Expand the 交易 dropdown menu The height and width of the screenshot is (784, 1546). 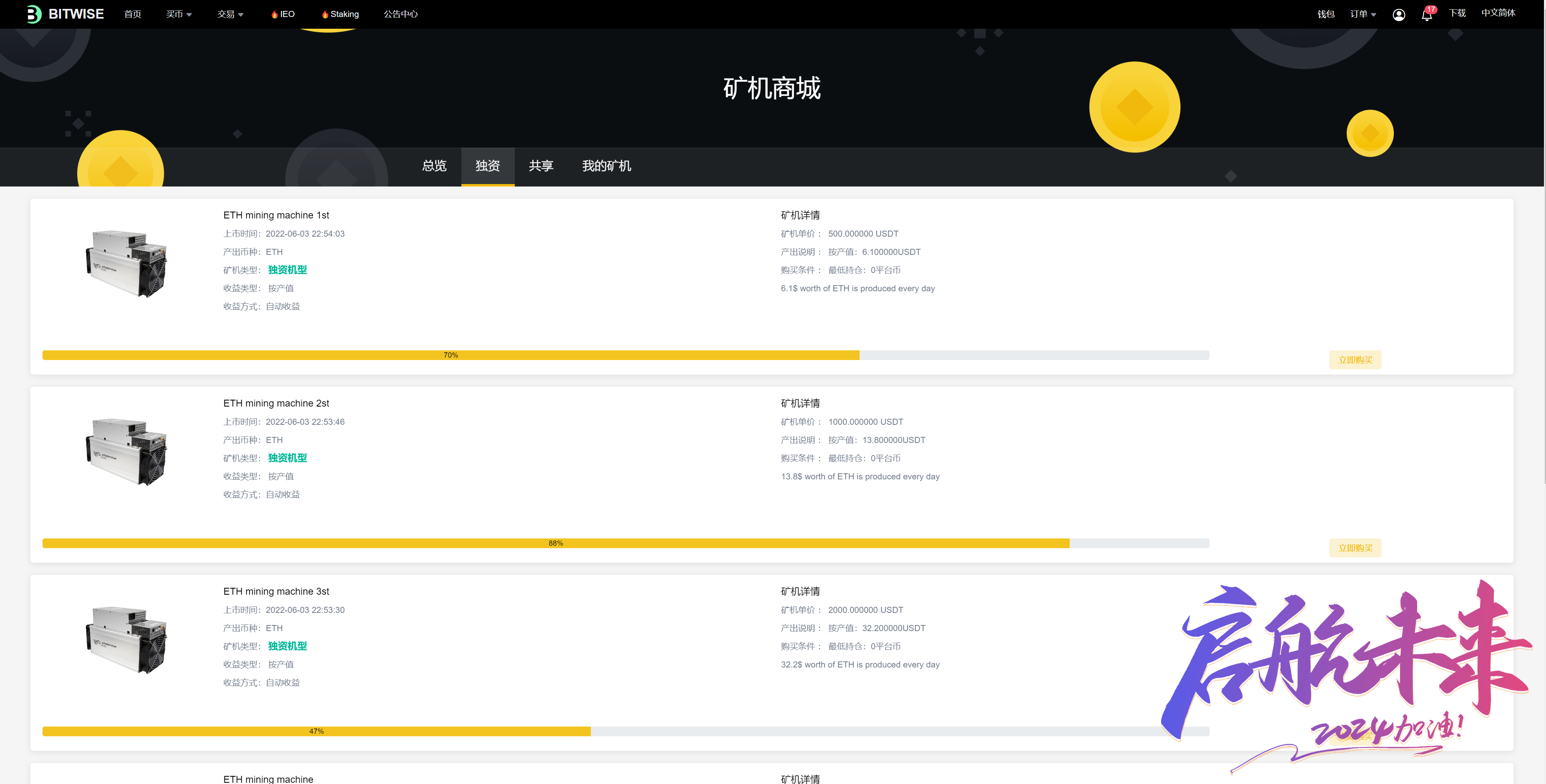click(230, 15)
